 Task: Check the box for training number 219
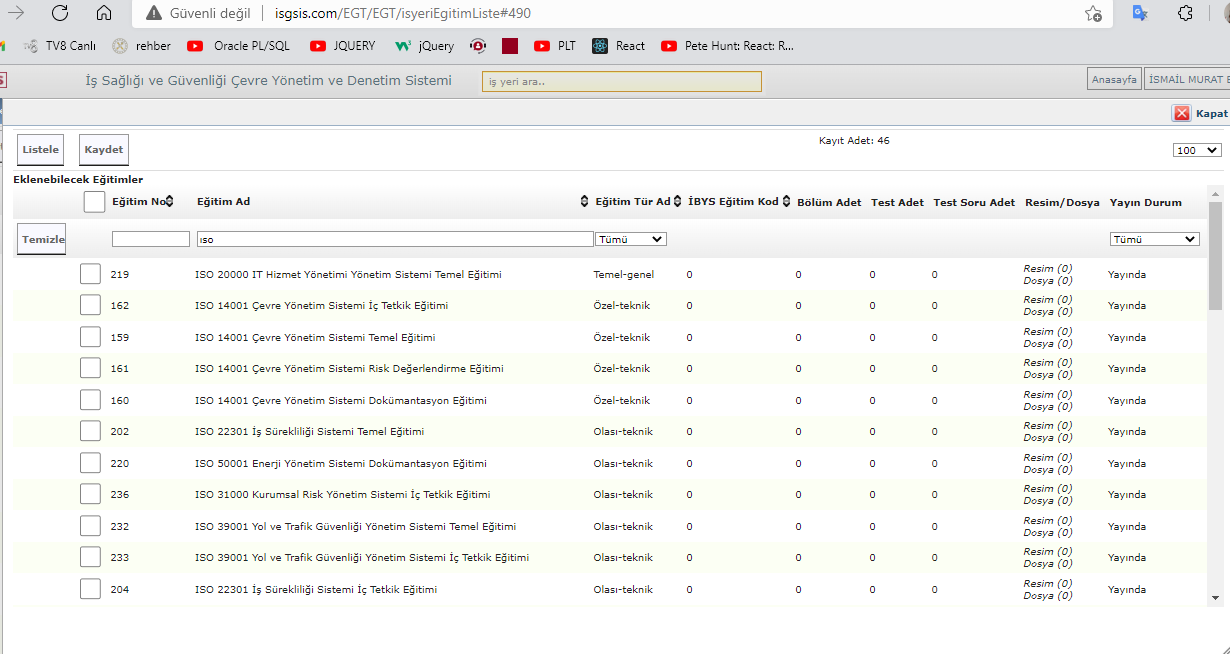point(91,274)
